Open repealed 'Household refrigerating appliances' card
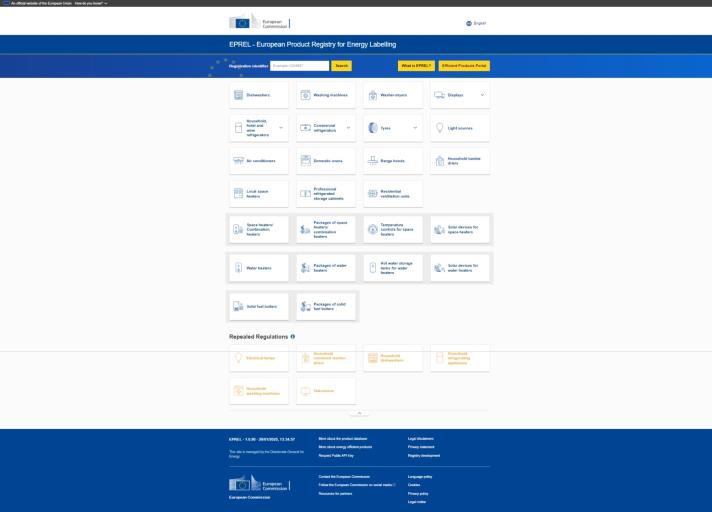This screenshot has height=512, width=712. point(460,358)
